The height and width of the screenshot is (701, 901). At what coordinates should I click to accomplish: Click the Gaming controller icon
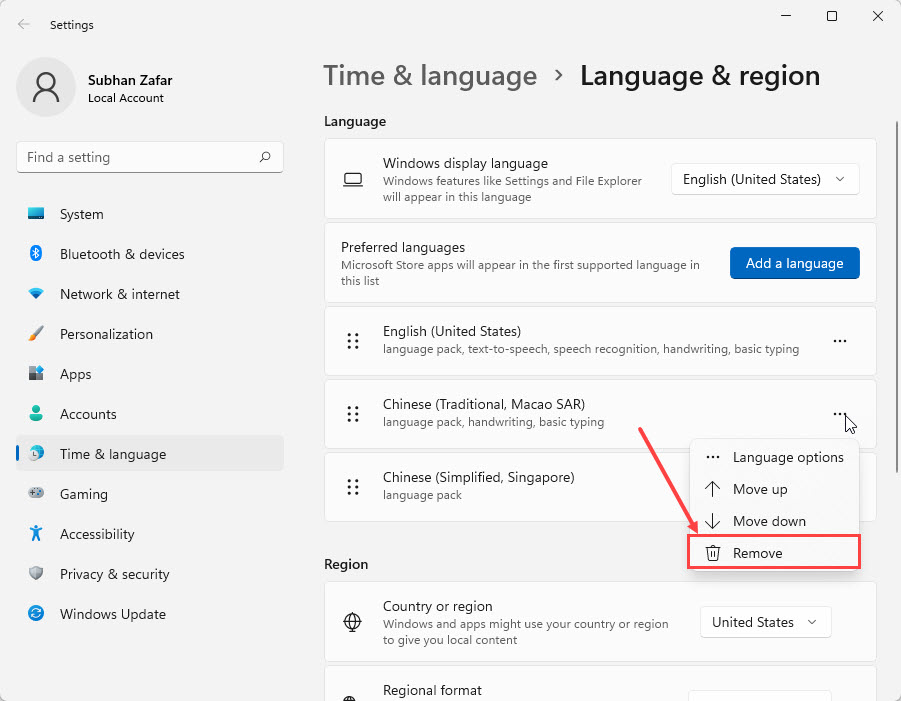pyautogui.click(x=36, y=493)
